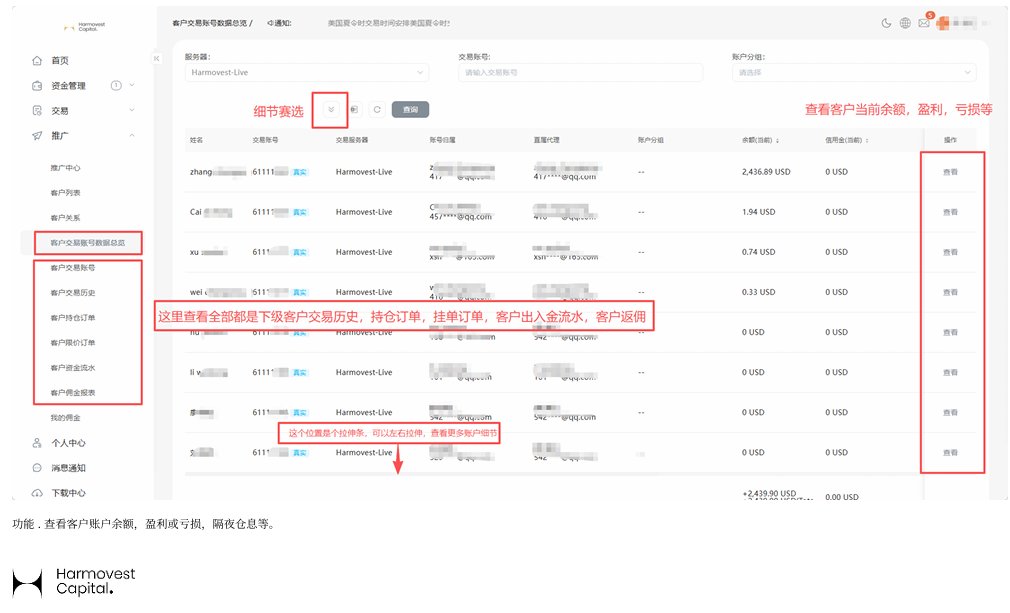Screen dimensions: 1010x613
Task: Click the 交易 document icon
Action: (37, 111)
